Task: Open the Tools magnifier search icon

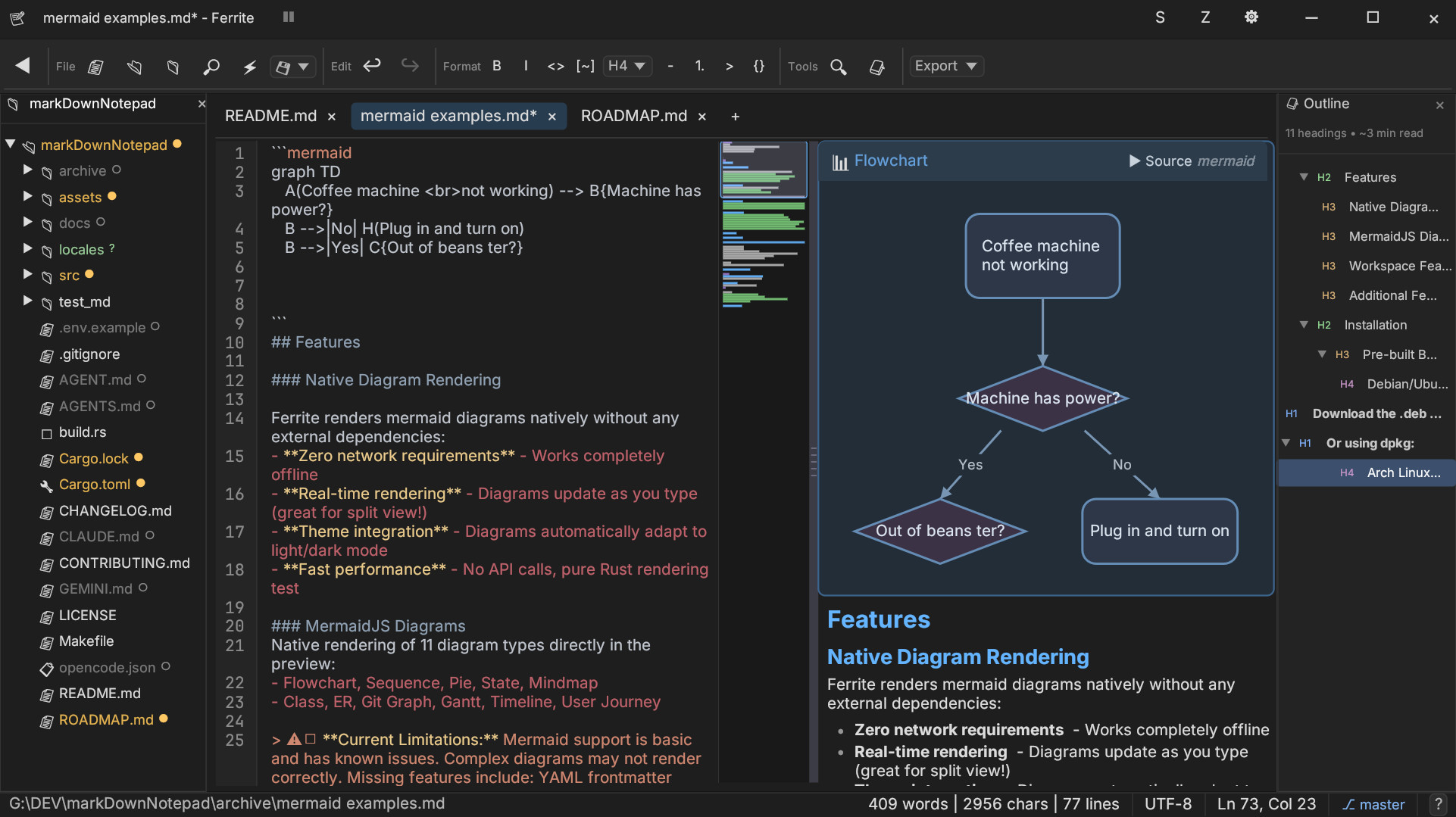Action: click(838, 67)
